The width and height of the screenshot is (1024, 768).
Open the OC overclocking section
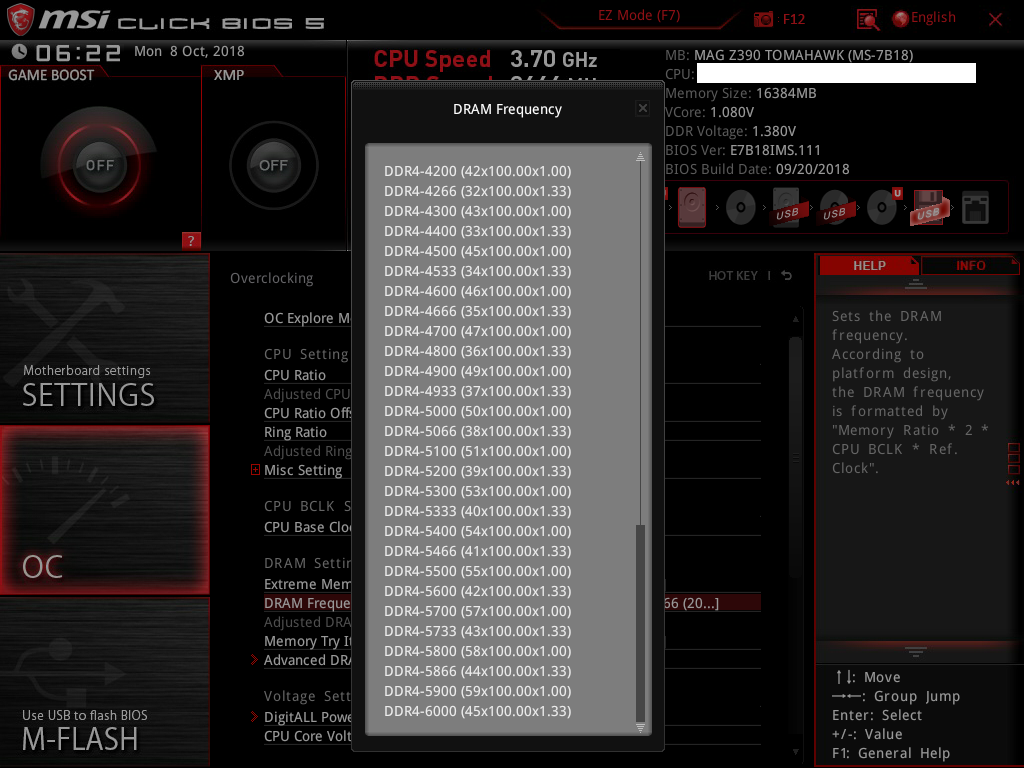104,510
